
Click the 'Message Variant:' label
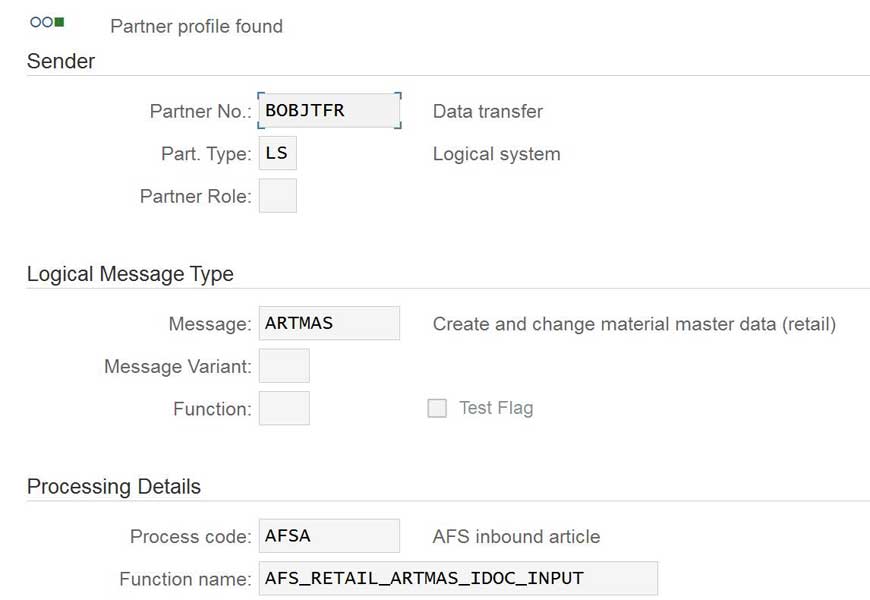pos(178,366)
